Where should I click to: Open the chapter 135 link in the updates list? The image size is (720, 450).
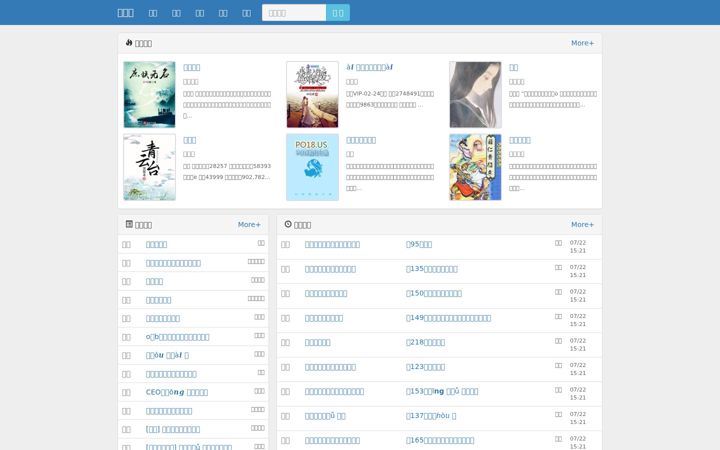[x=432, y=269]
